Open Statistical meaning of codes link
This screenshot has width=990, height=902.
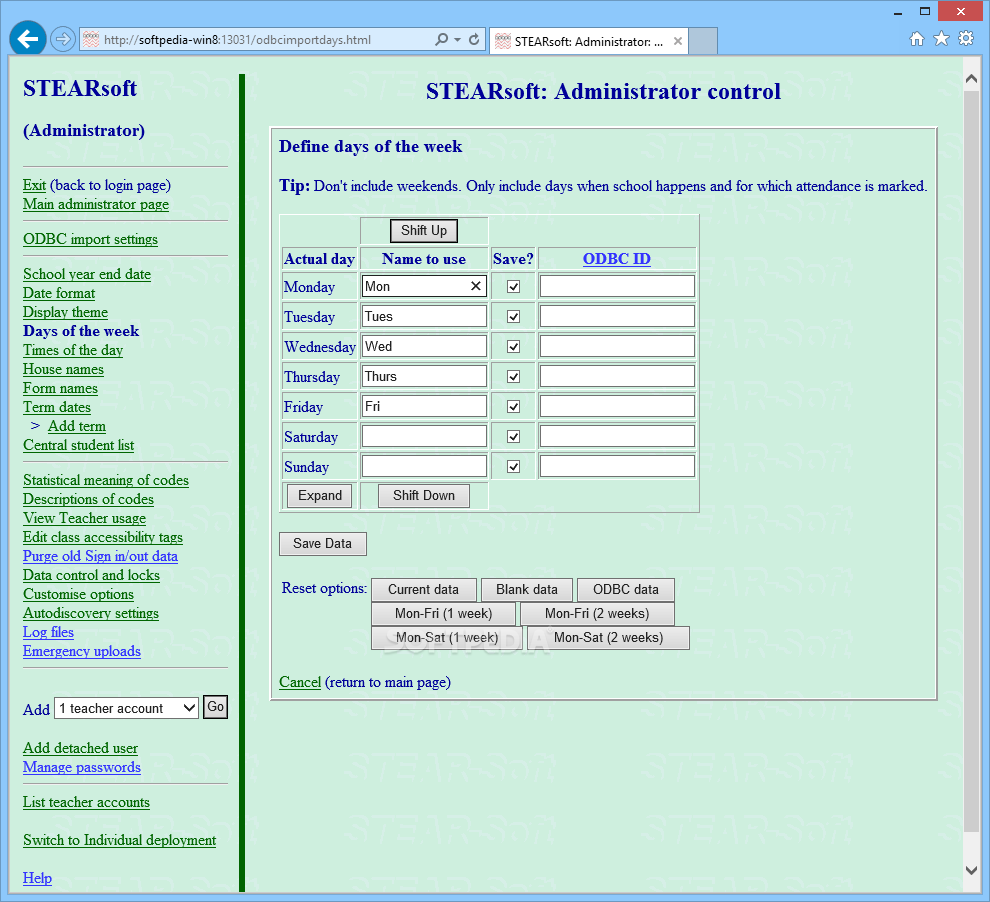[x=106, y=480]
